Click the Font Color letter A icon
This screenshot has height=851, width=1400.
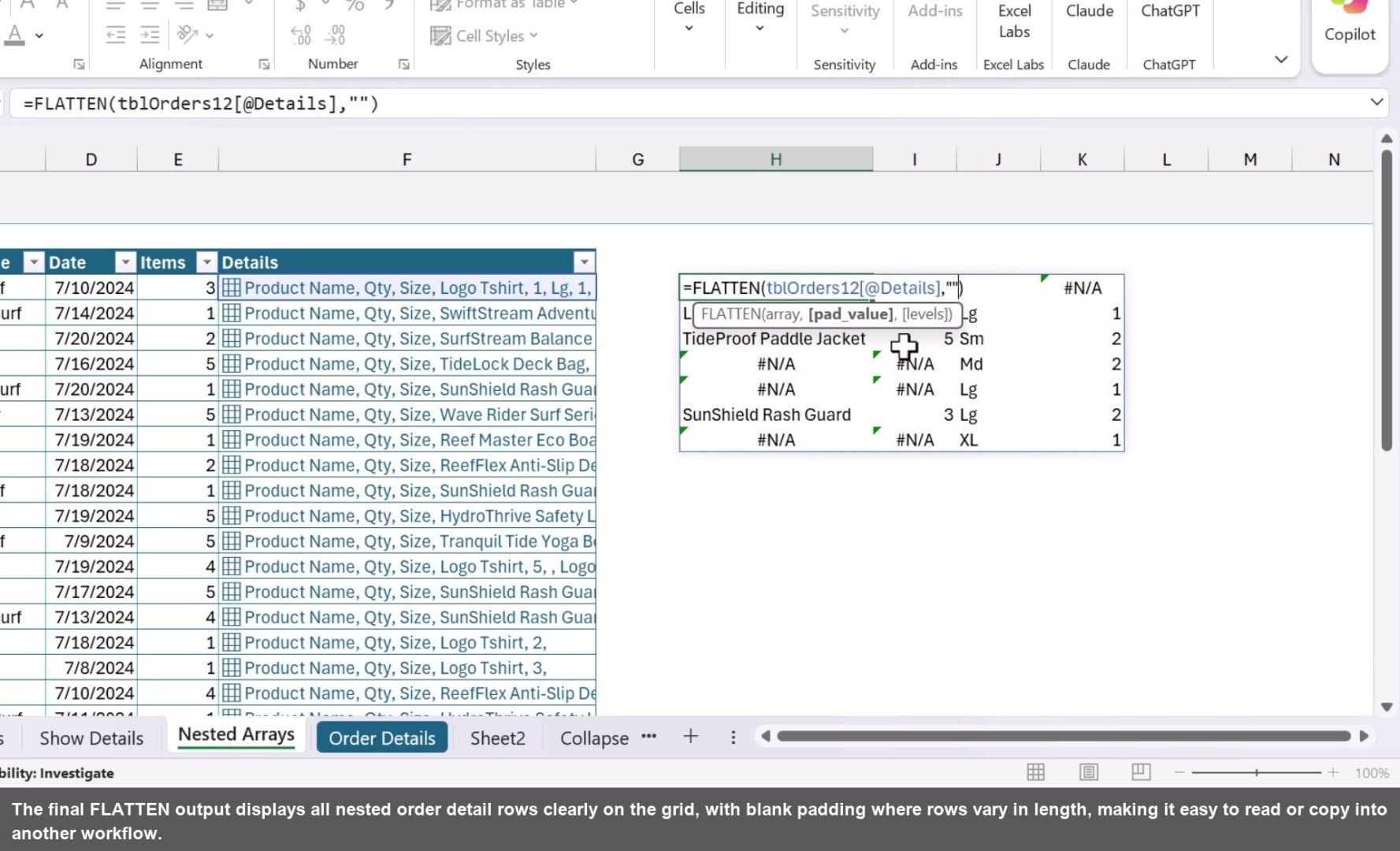pyautogui.click(x=14, y=35)
